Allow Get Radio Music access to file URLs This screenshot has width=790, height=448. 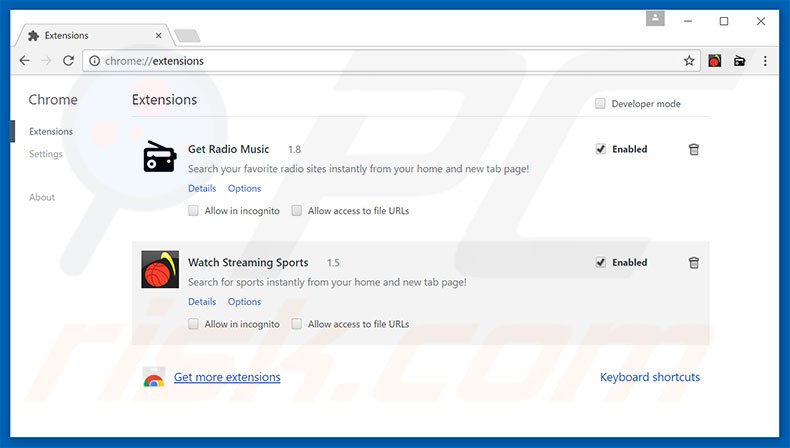[x=297, y=211]
